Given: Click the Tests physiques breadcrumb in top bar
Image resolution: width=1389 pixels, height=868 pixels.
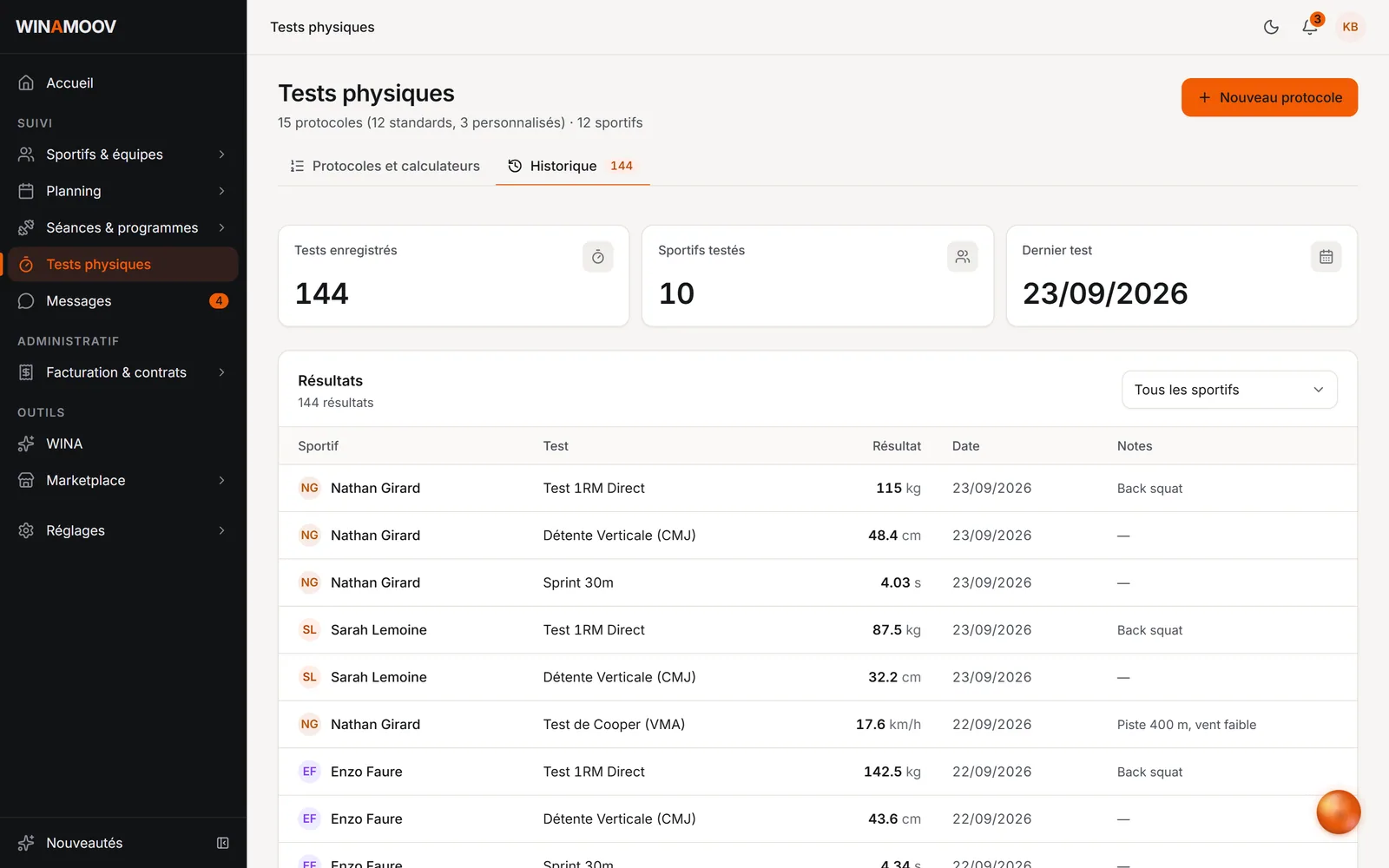Looking at the screenshot, I should pyautogui.click(x=322, y=27).
